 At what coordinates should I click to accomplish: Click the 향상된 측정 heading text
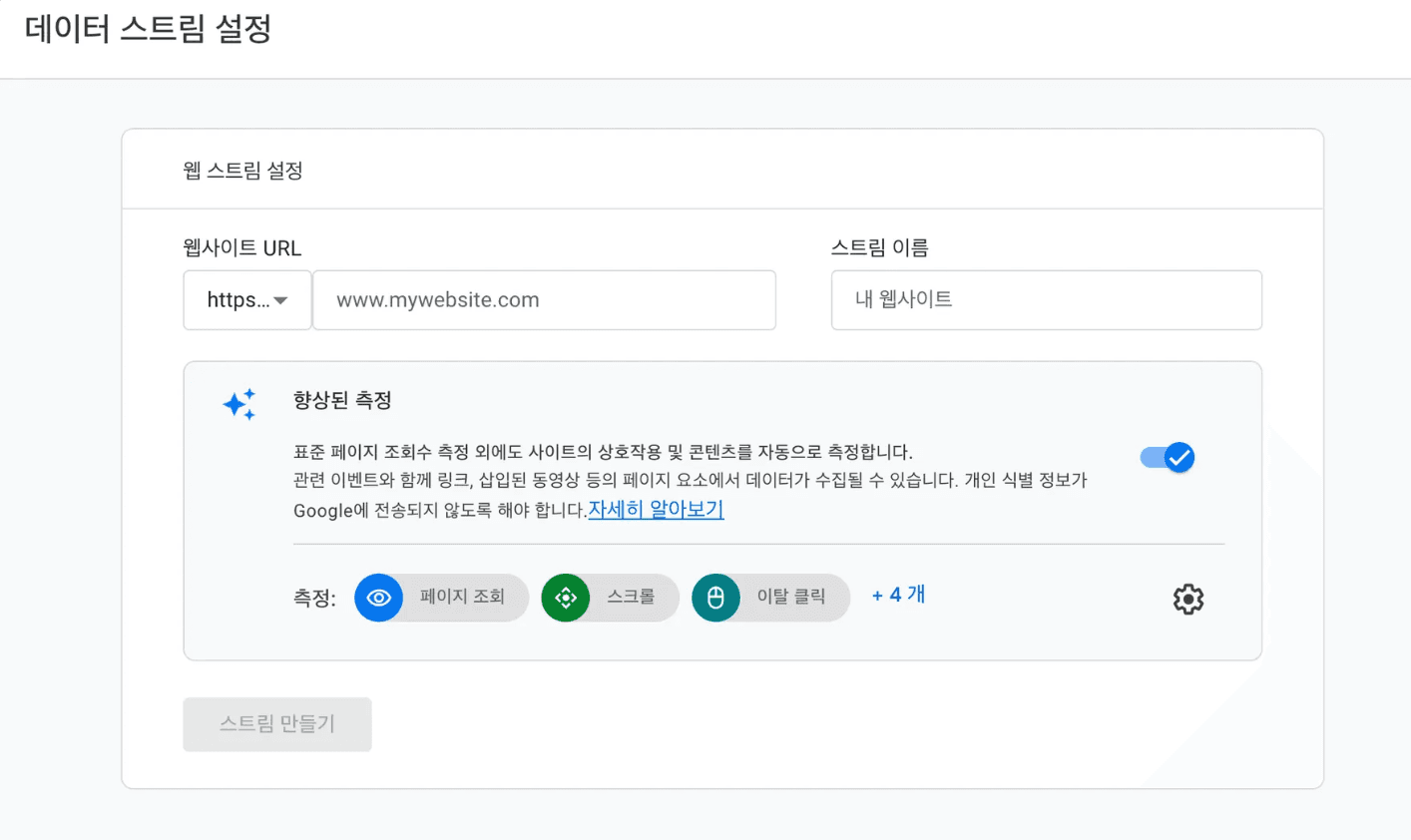(342, 401)
